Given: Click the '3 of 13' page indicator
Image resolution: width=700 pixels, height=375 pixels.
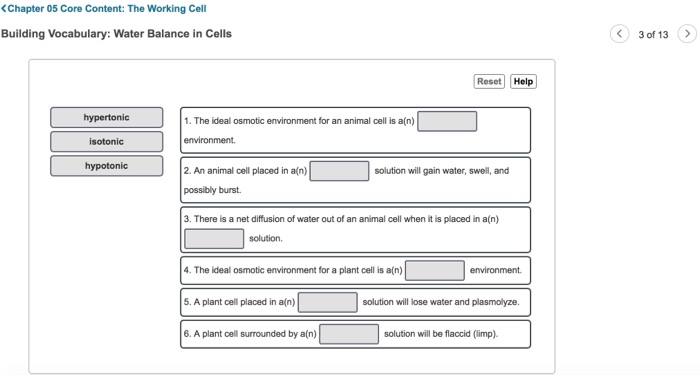Looking at the screenshot, I should click(653, 34).
